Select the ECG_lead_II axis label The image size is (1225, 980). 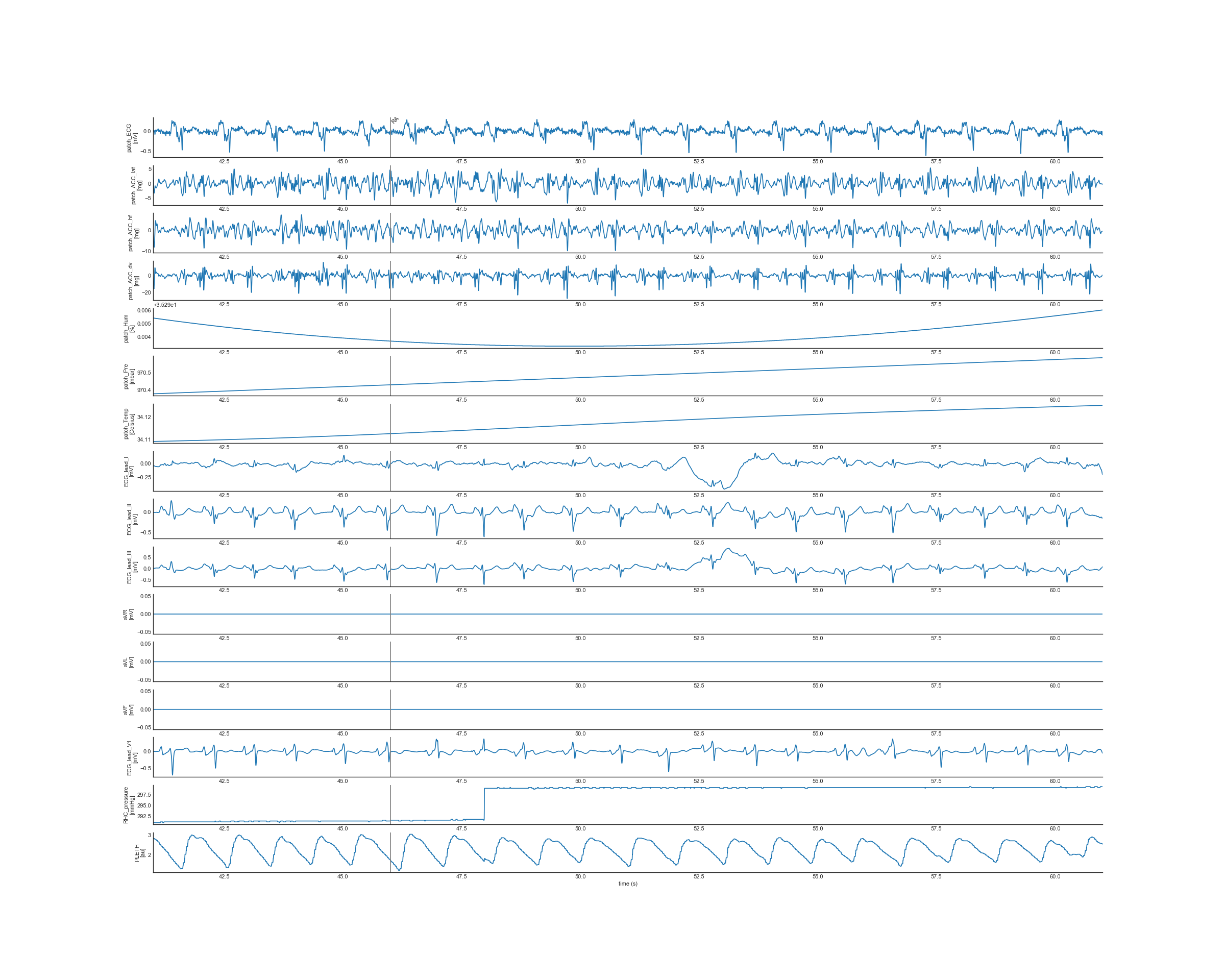132,519
